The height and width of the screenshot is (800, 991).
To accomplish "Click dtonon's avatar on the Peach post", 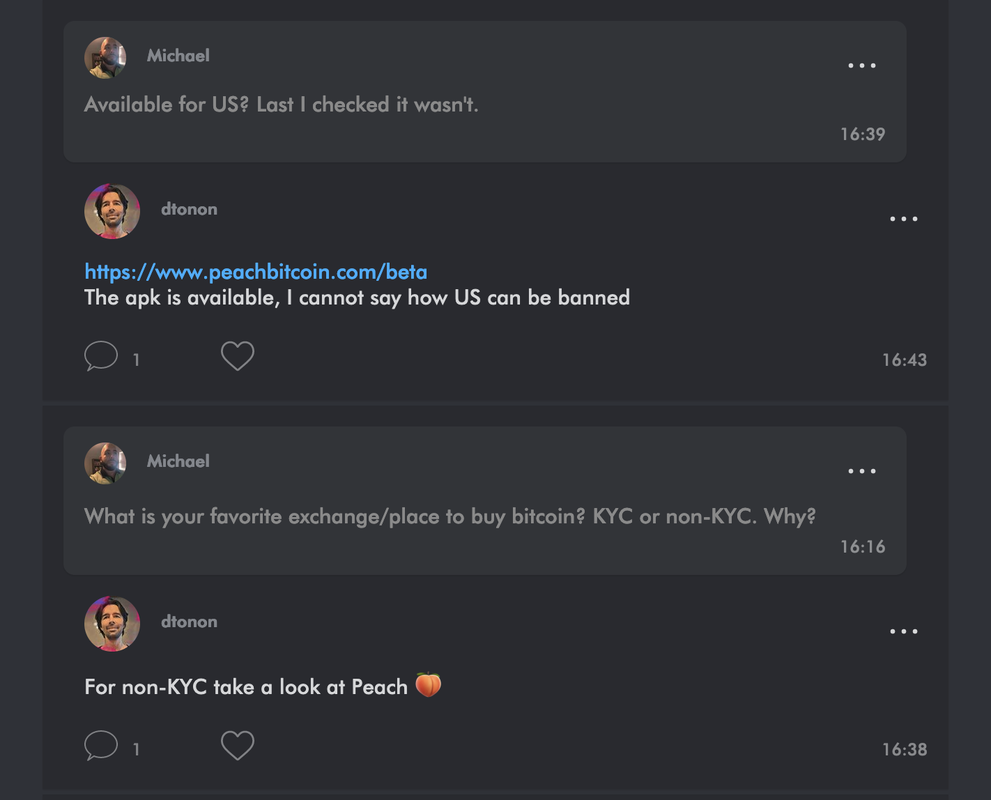I will click(x=112, y=623).
